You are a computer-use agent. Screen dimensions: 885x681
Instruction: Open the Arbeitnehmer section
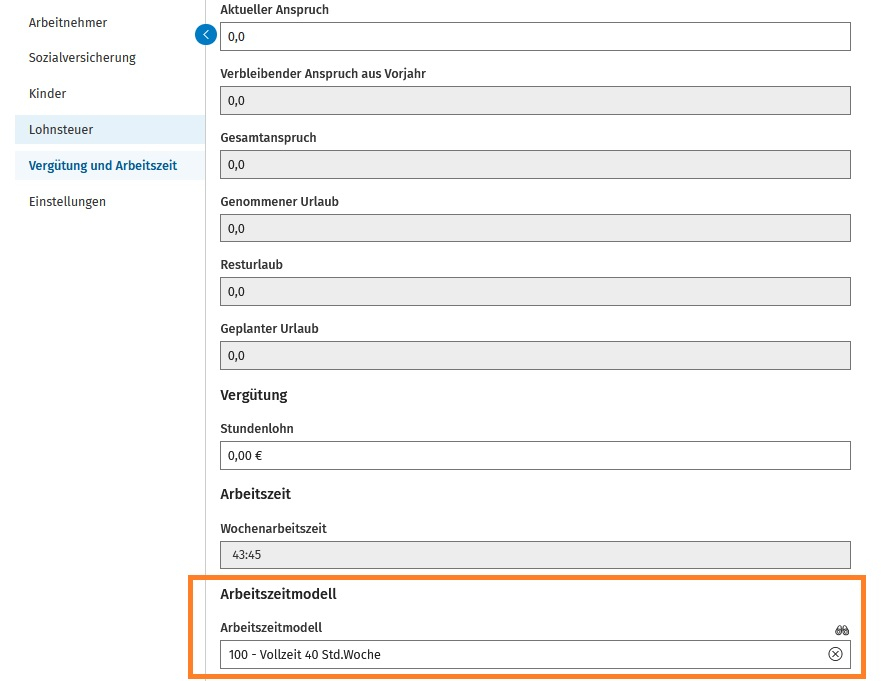(68, 23)
